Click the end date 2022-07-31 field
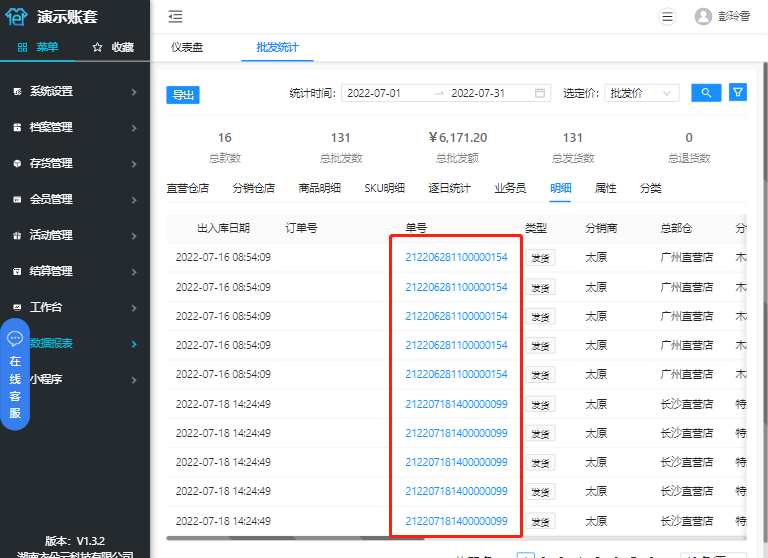This screenshot has height=558, width=768. pos(478,93)
